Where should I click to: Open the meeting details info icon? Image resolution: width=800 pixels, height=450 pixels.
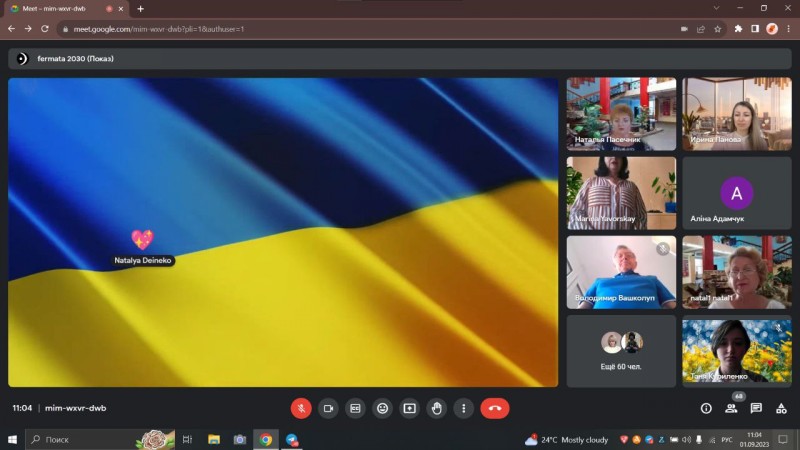point(706,408)
